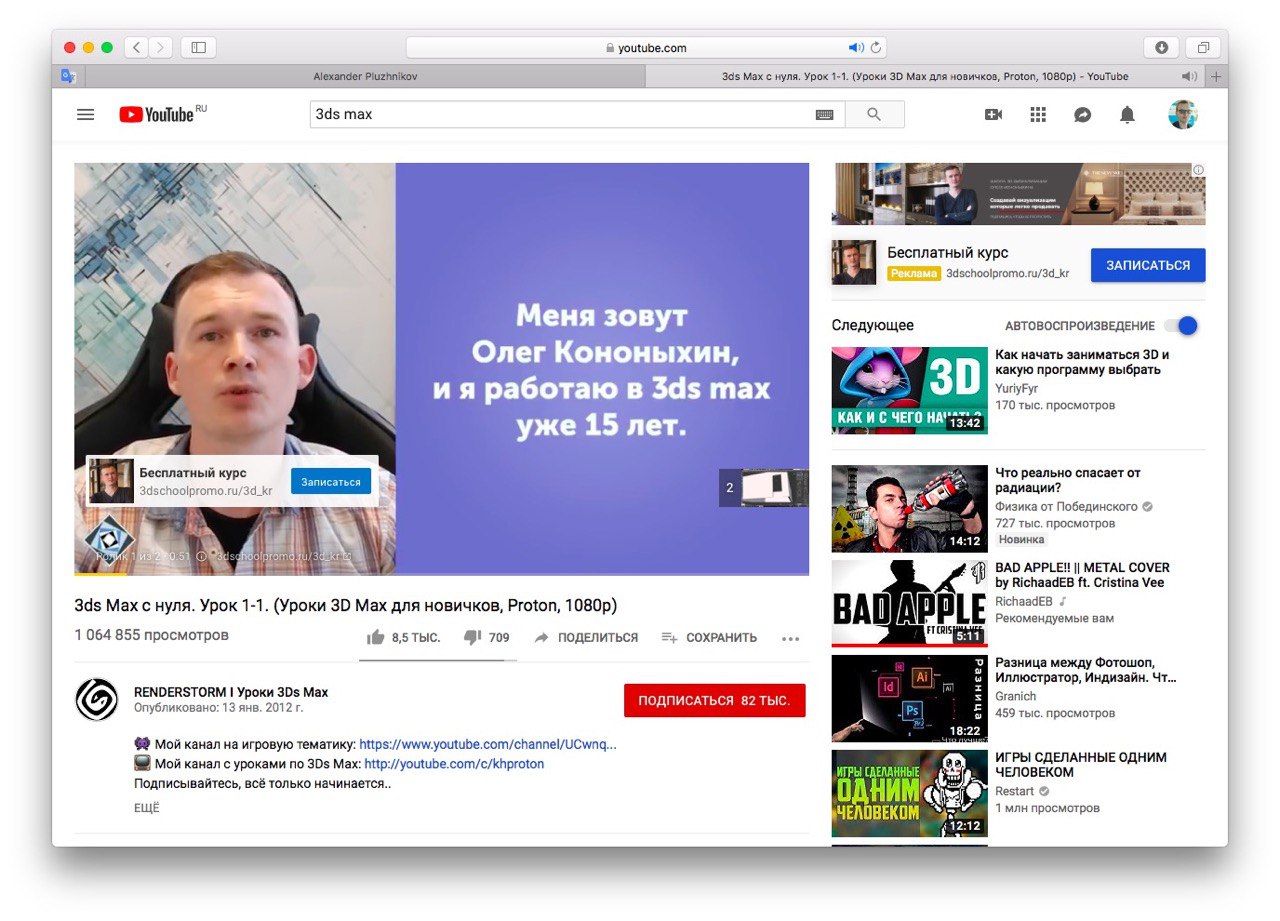Open the messages share bubble icon
1280x921 pixels.
pyautogui.click(x=1082, y=115)
